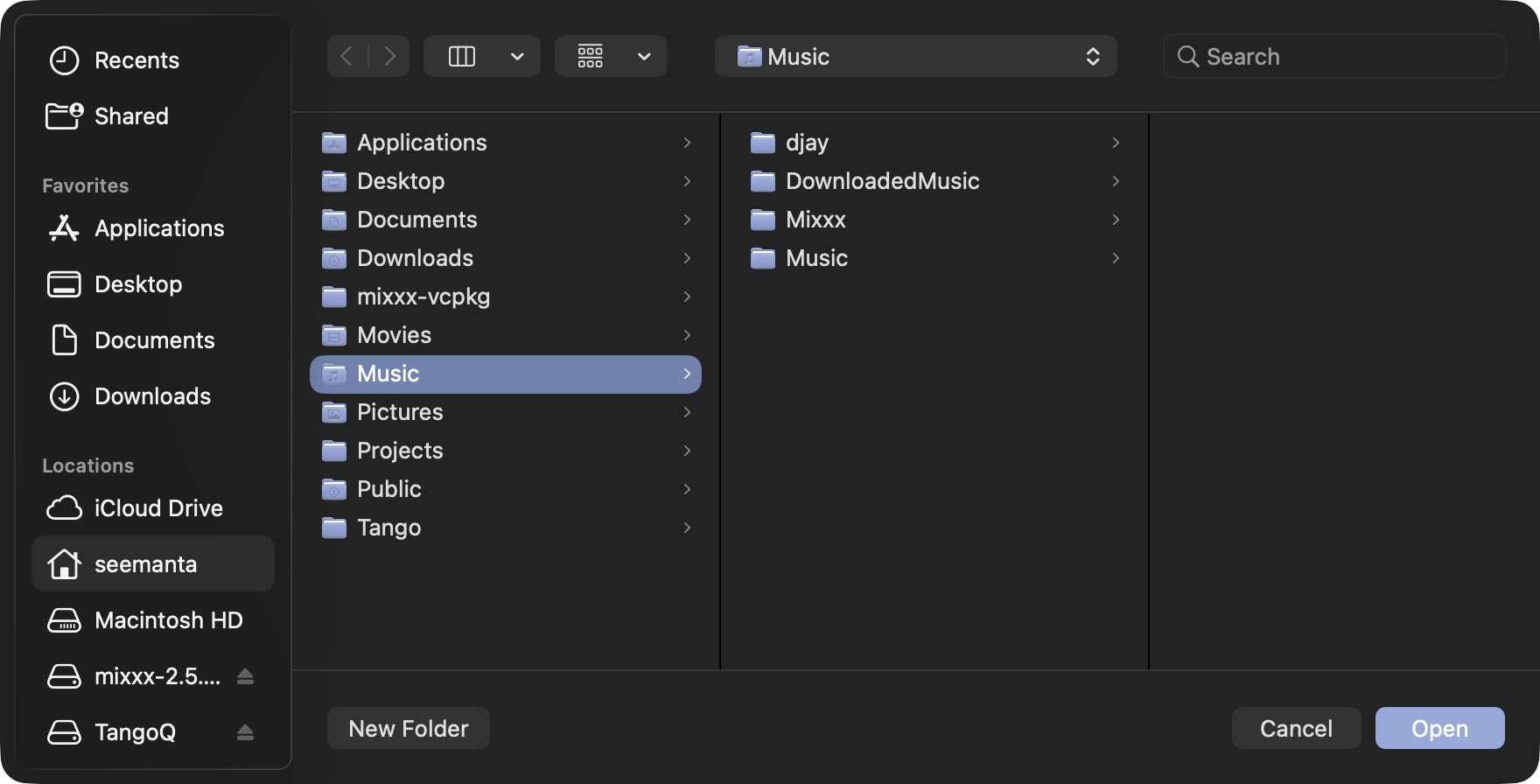
Task: Expand the Projects folder chevron
Action: point(687,451)
